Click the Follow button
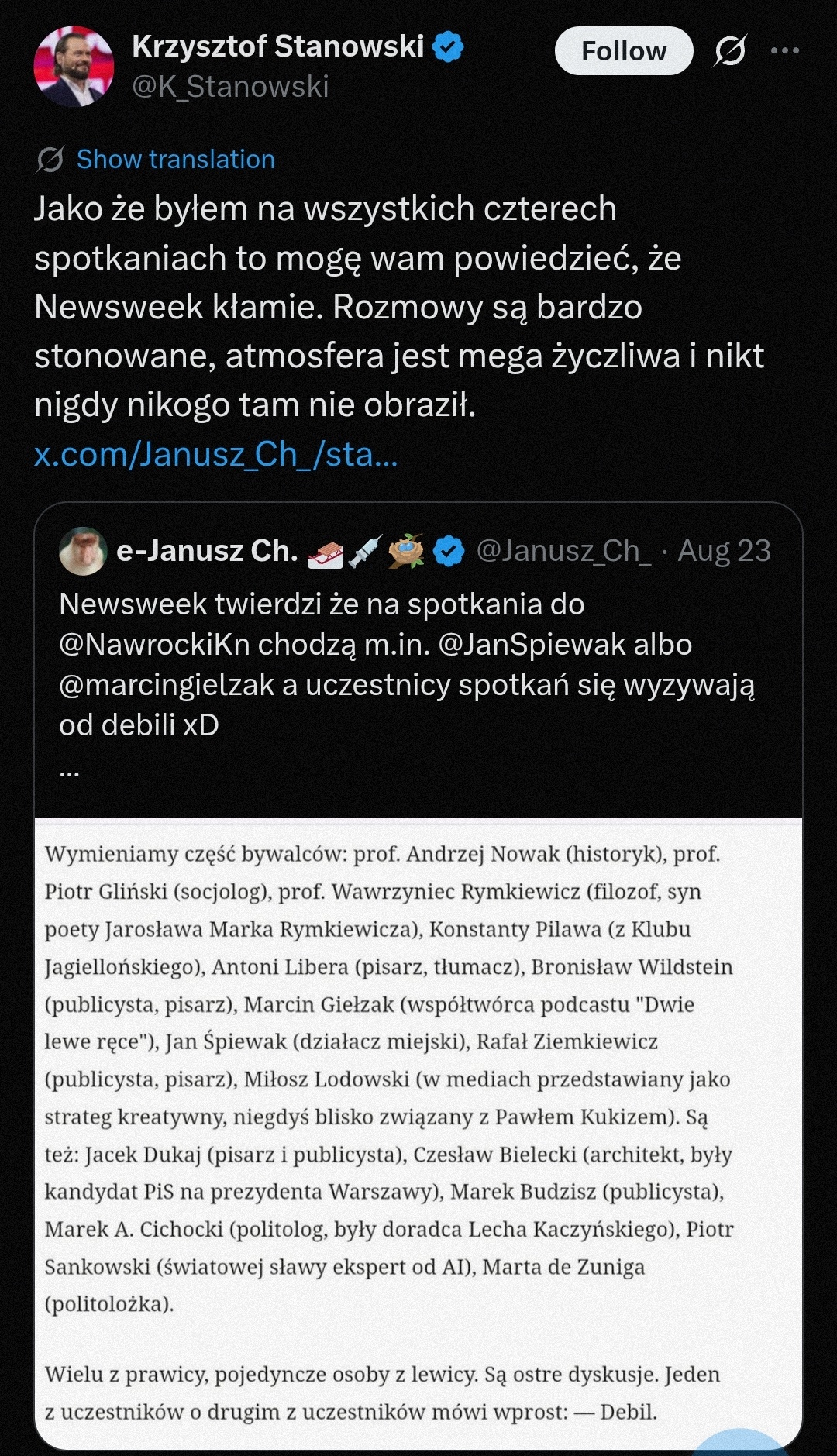Viewport: 837px width, 1456px height. click(x=624, y=51)
